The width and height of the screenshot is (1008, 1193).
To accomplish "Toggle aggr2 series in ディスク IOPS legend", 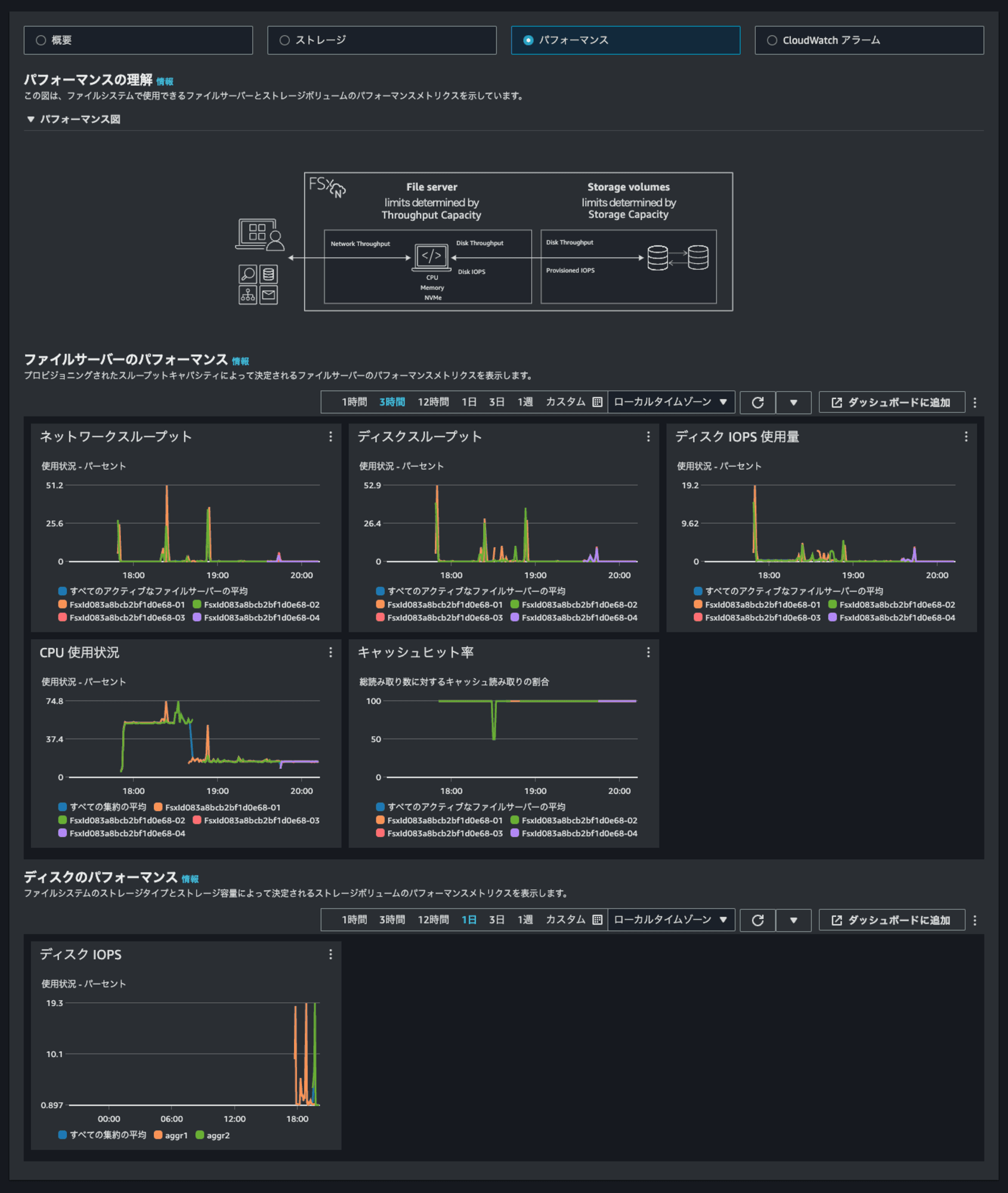I will 212,1135.
